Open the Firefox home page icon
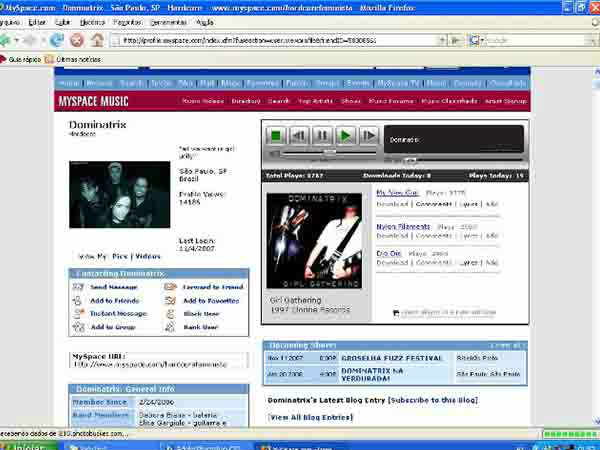This screenshot has height=450, width=600. [97, 40]
